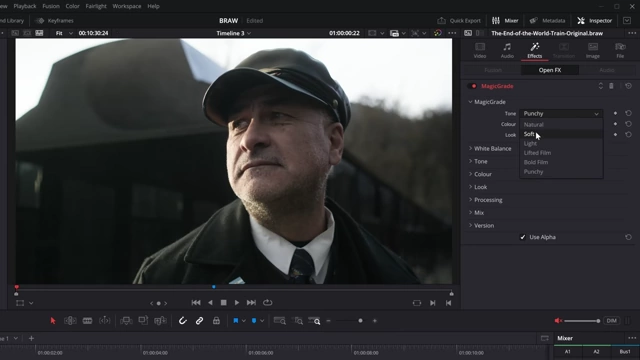Choose Punchy option in the dropdown list

click(x=561, y=171)
